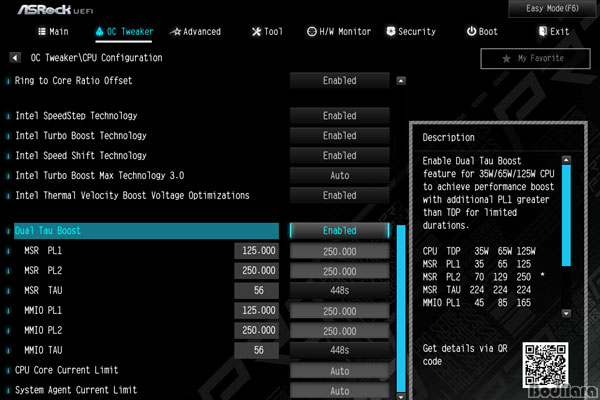Click the QR code for details
The image size is (600, 400).
(x=545, y=365)
